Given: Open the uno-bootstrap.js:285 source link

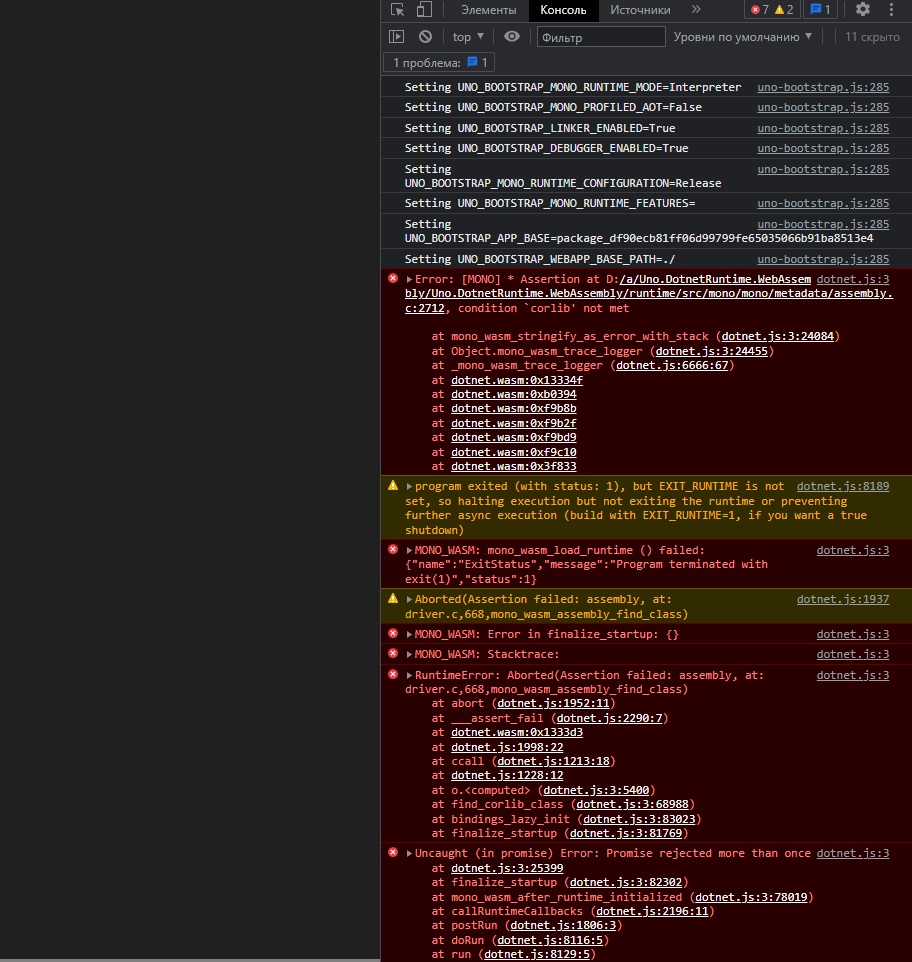Looking at the screenshot, I should point(822,87).
